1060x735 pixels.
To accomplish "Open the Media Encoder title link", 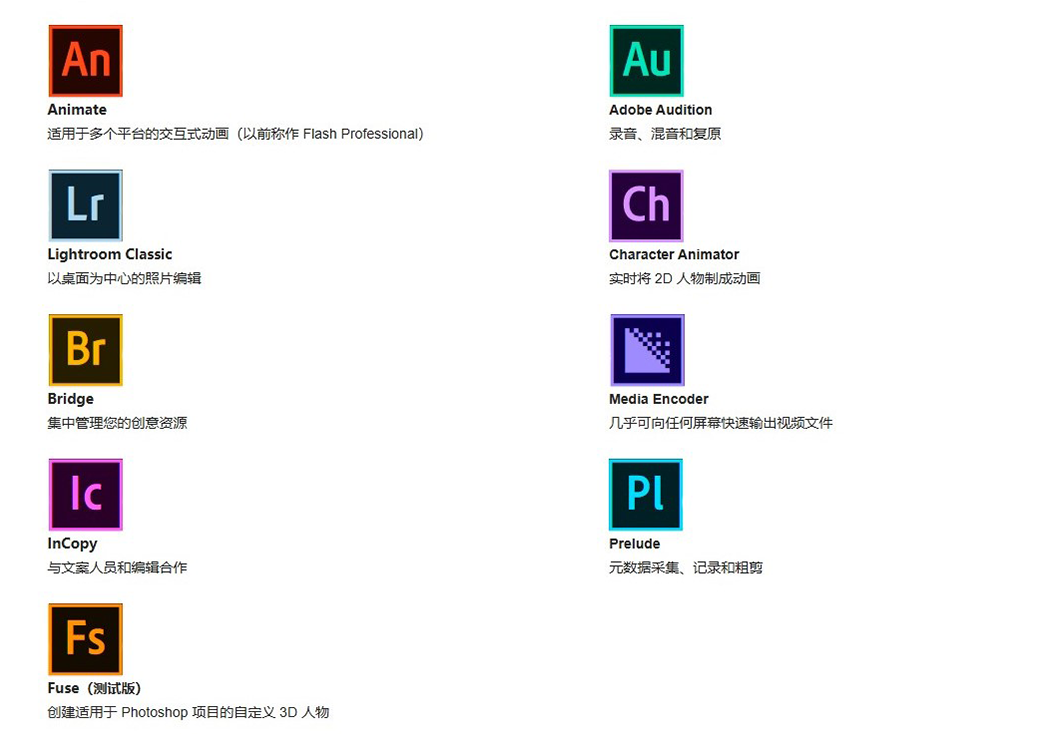I will pos(658,399).
